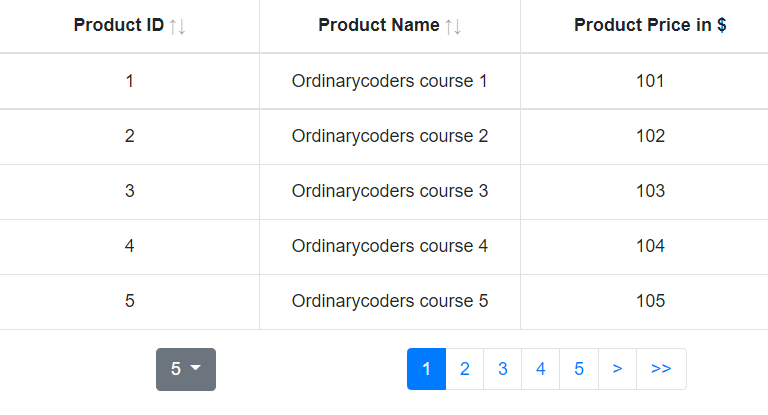Open the rows-per-page dropdown showing 5
Screen dimensions: 768x415
(186, 369)
